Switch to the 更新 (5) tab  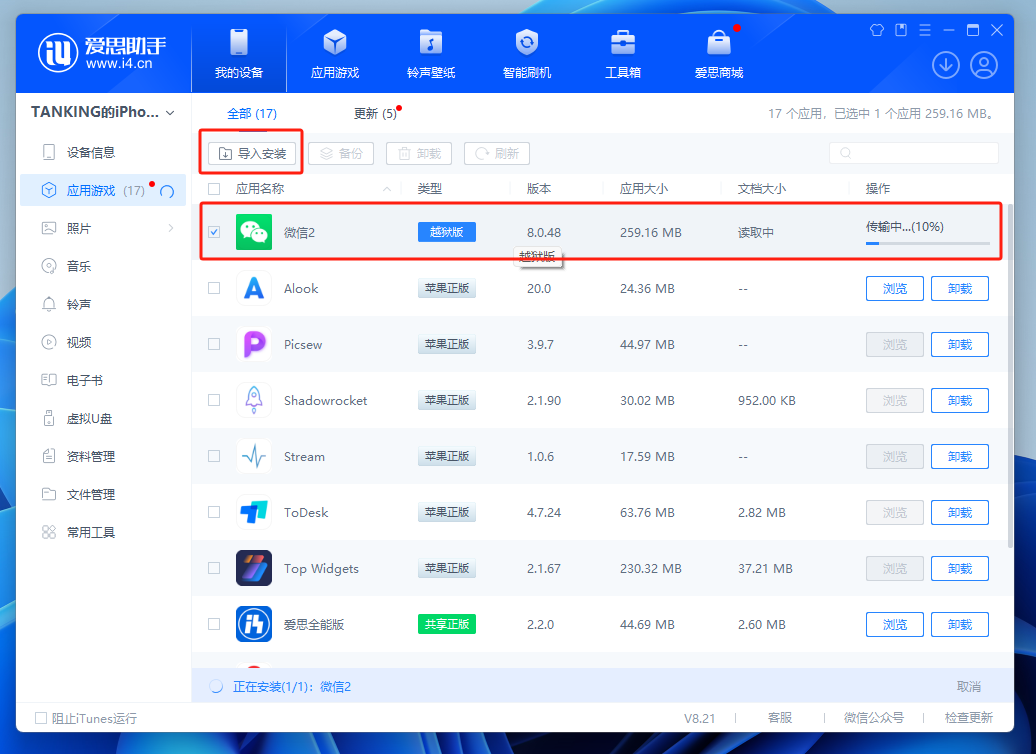pyautogui.click(x=375, y=114)
